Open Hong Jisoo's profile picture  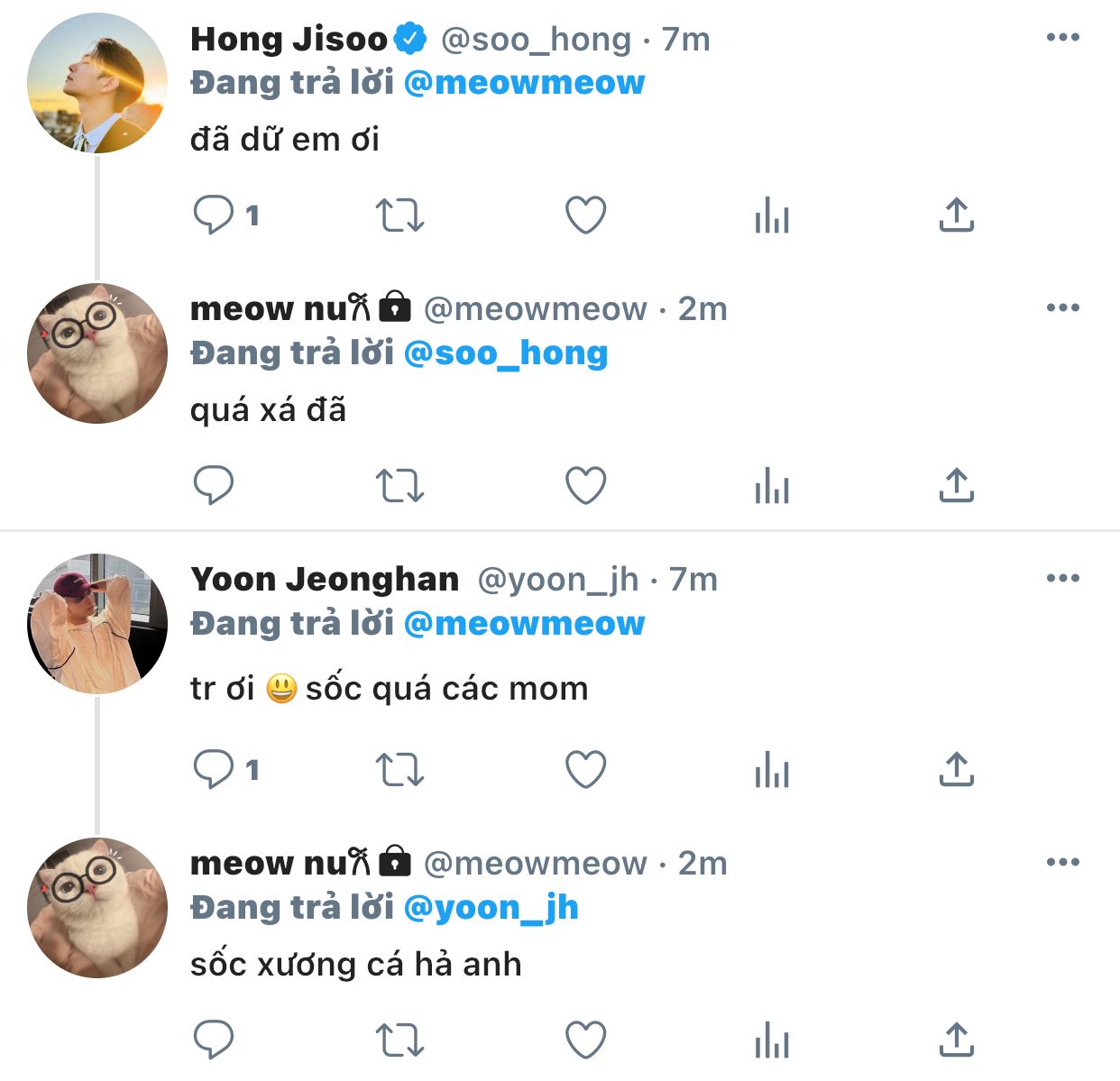pos(97,83)
